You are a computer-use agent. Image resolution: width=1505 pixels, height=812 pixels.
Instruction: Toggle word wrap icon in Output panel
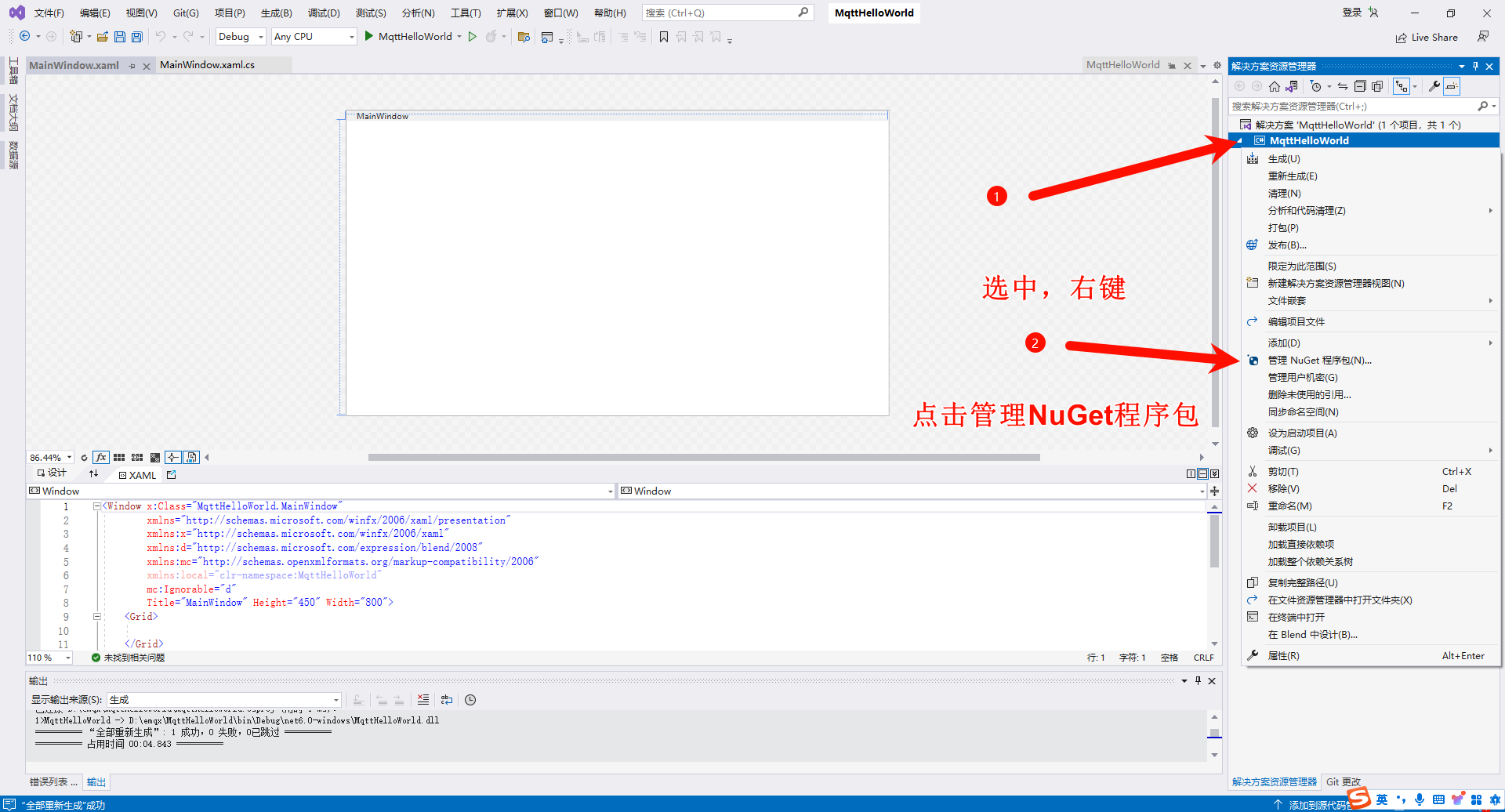[447, 699]
